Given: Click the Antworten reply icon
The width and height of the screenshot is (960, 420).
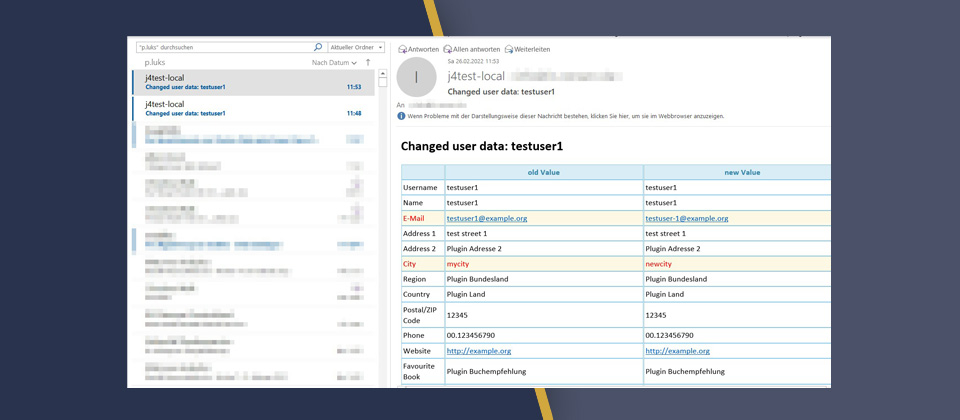Looking at the screenshot, I should (402, 50).
